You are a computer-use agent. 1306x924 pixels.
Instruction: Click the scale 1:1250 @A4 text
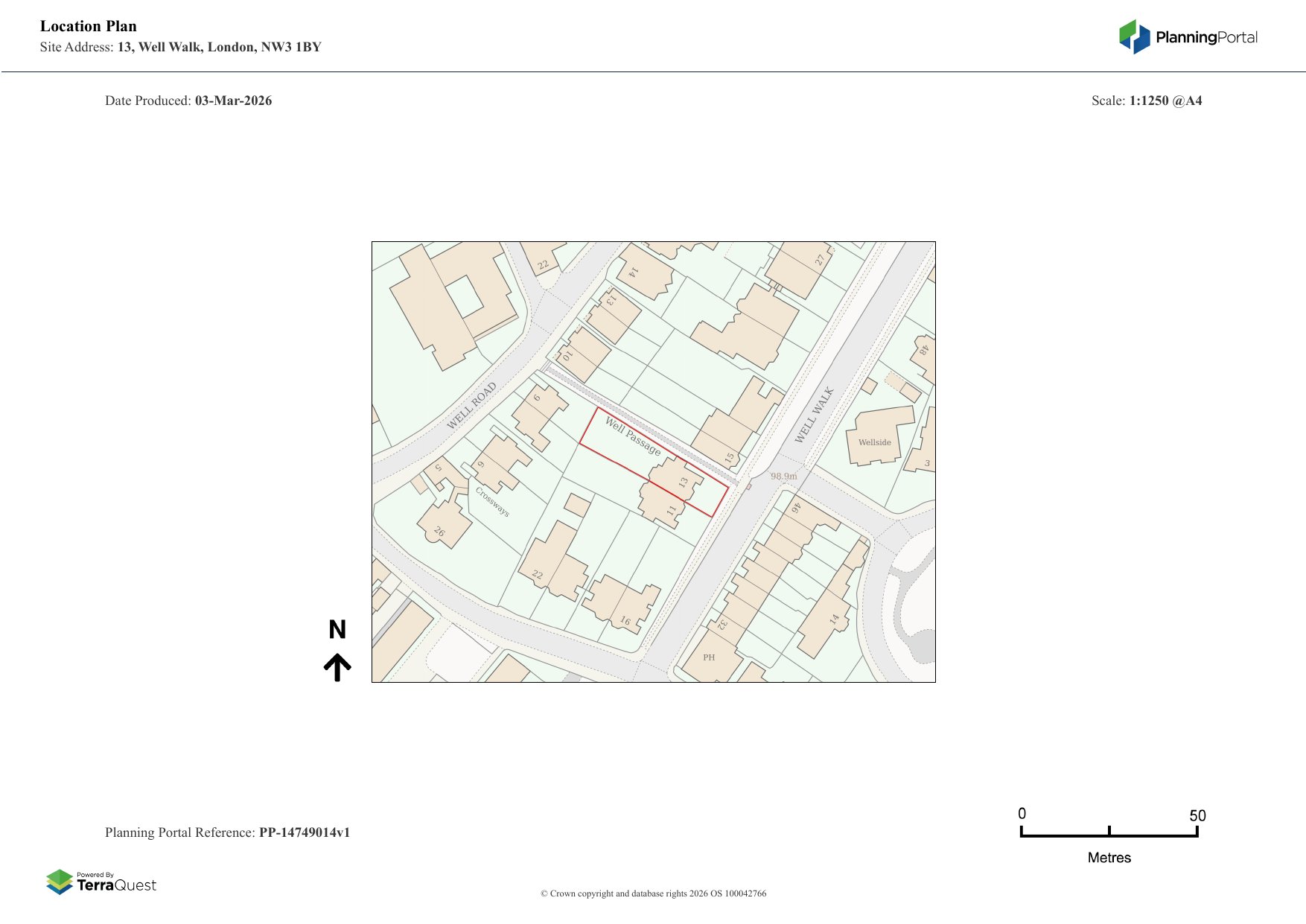(x=1165, y=101)
